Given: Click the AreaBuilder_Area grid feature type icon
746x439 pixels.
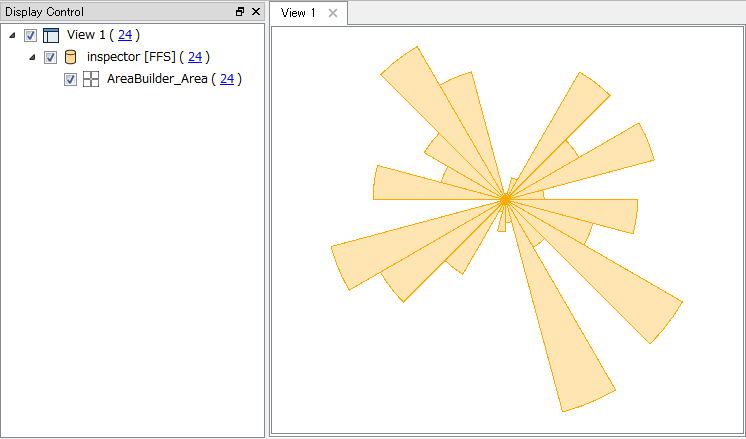Looking at the screenshot, I should (x=90, y=79).
